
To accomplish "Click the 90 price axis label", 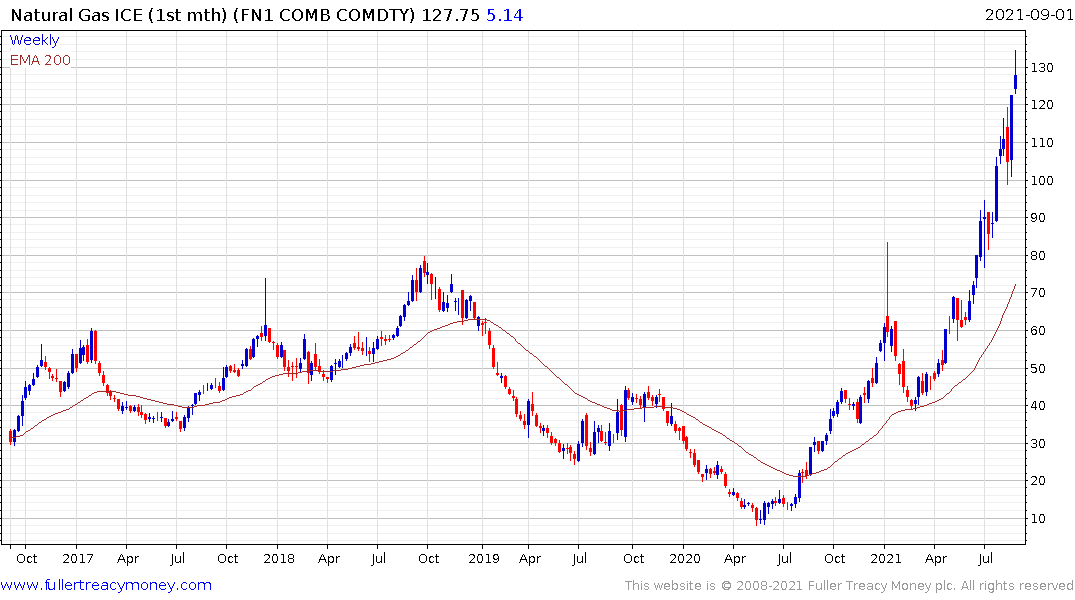I will pos(1039,218).
